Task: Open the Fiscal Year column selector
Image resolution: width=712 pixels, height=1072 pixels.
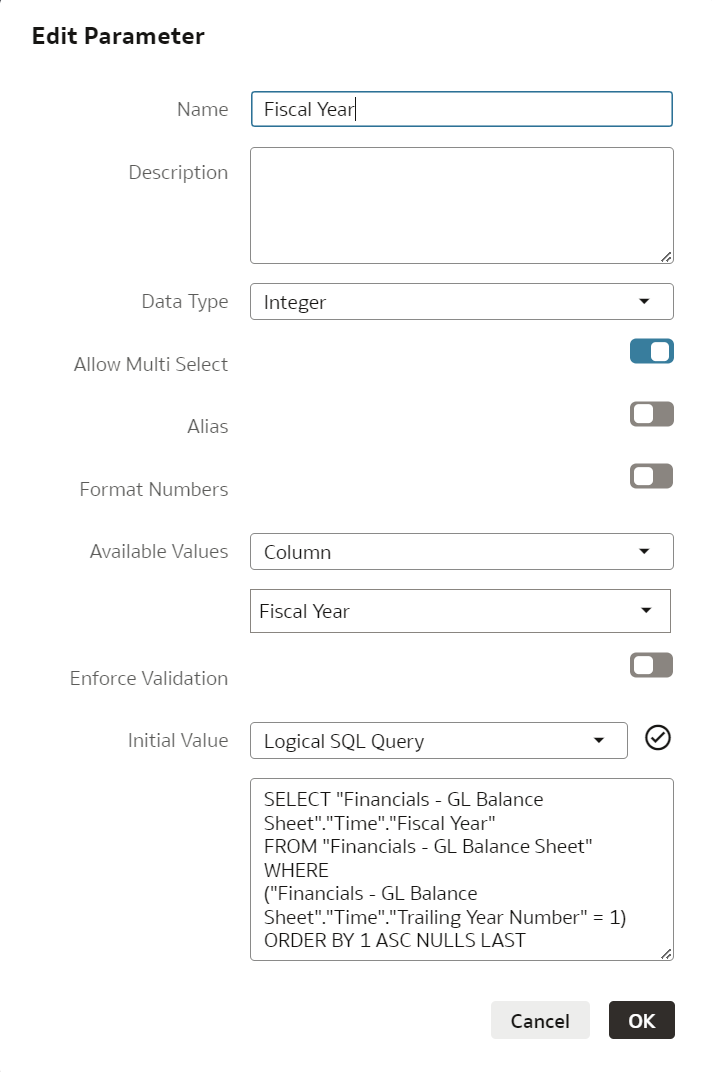Action: [x=460, y=611]
